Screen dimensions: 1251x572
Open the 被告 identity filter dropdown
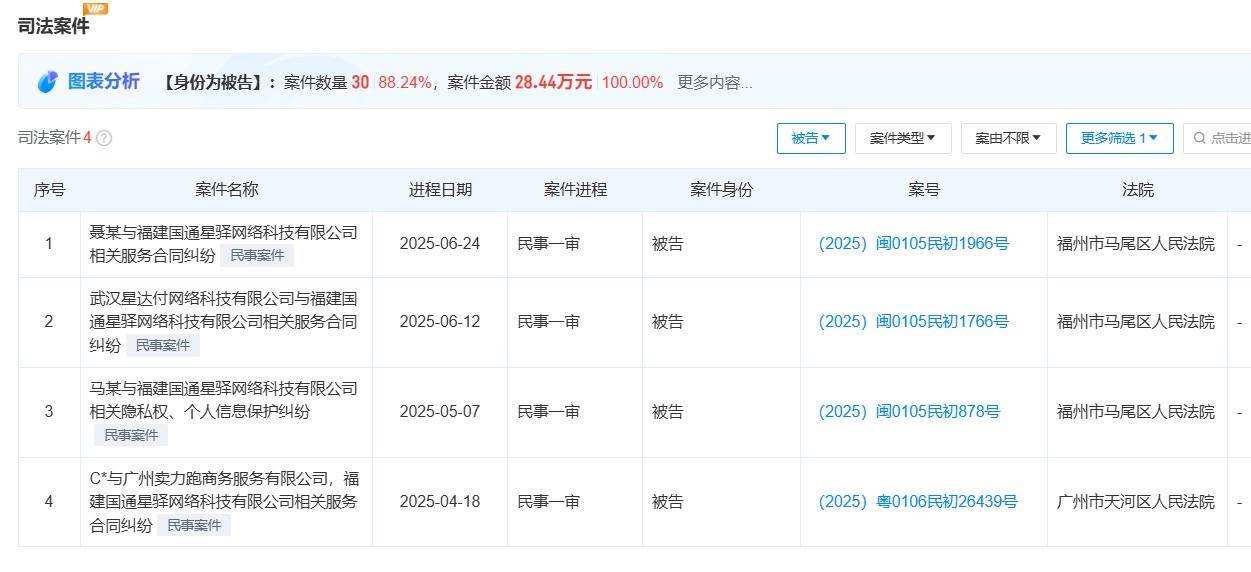tap(810, 138)
